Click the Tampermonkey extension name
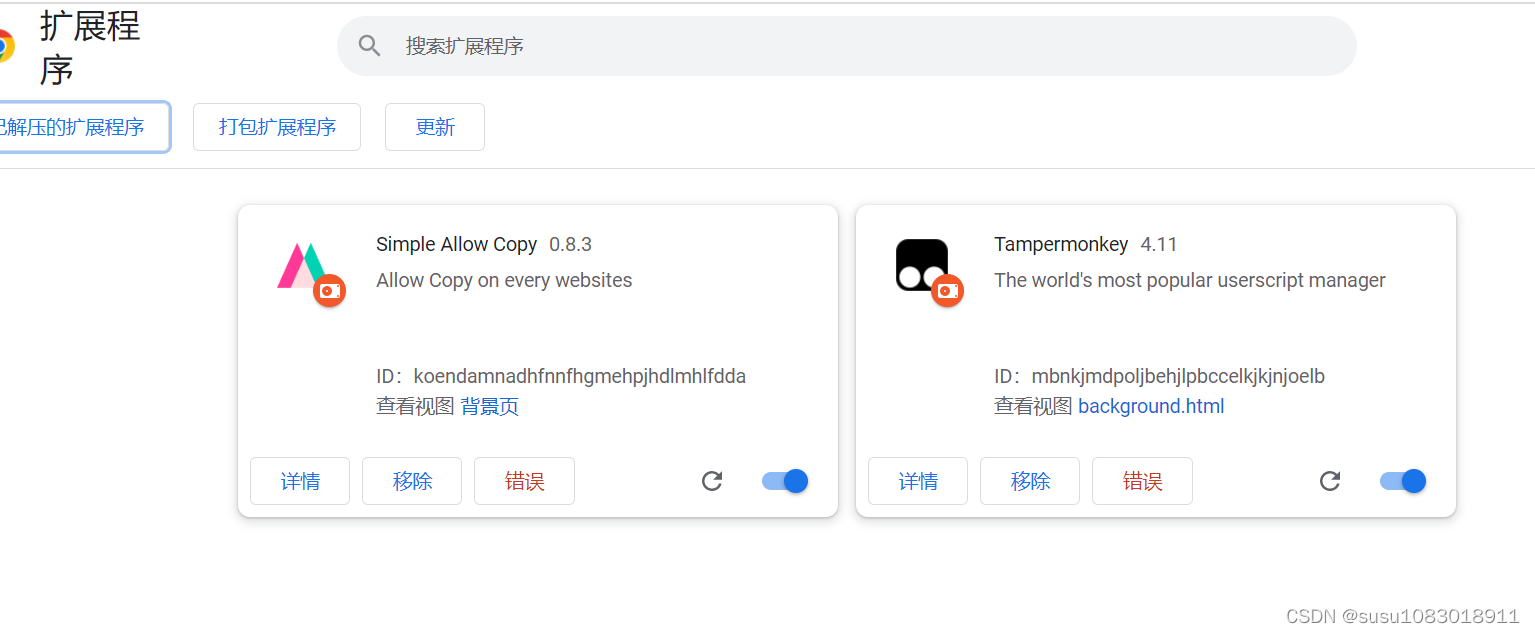The image size is (1535, 633). click(1061, 244)
